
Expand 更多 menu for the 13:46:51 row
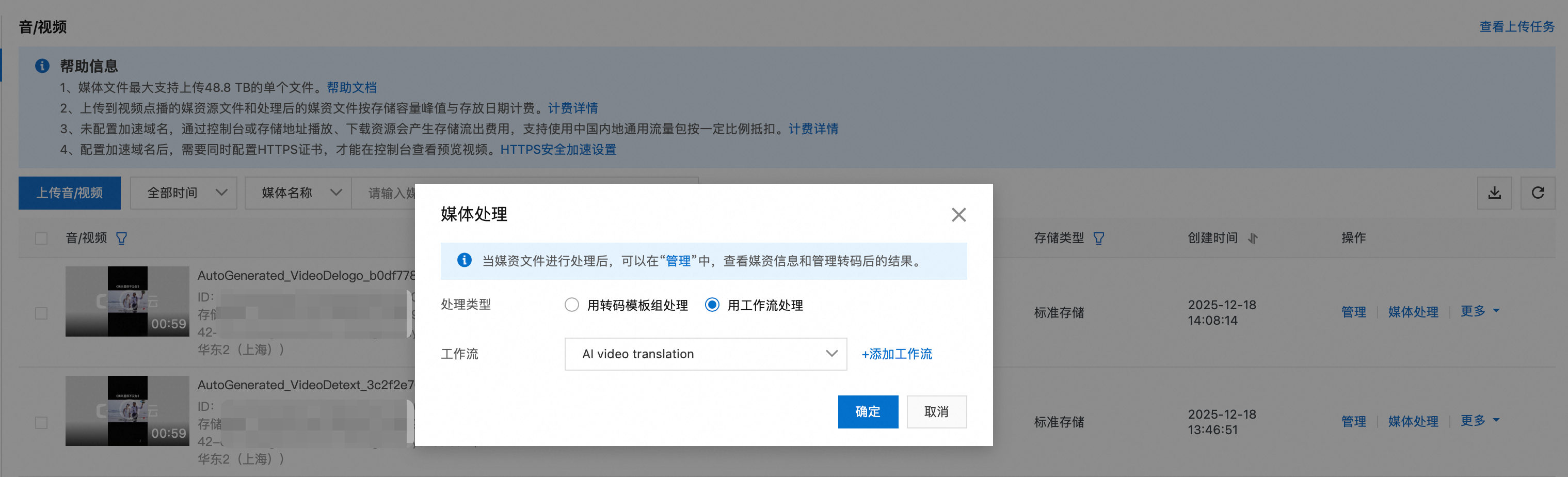[x=1480, y=421]
